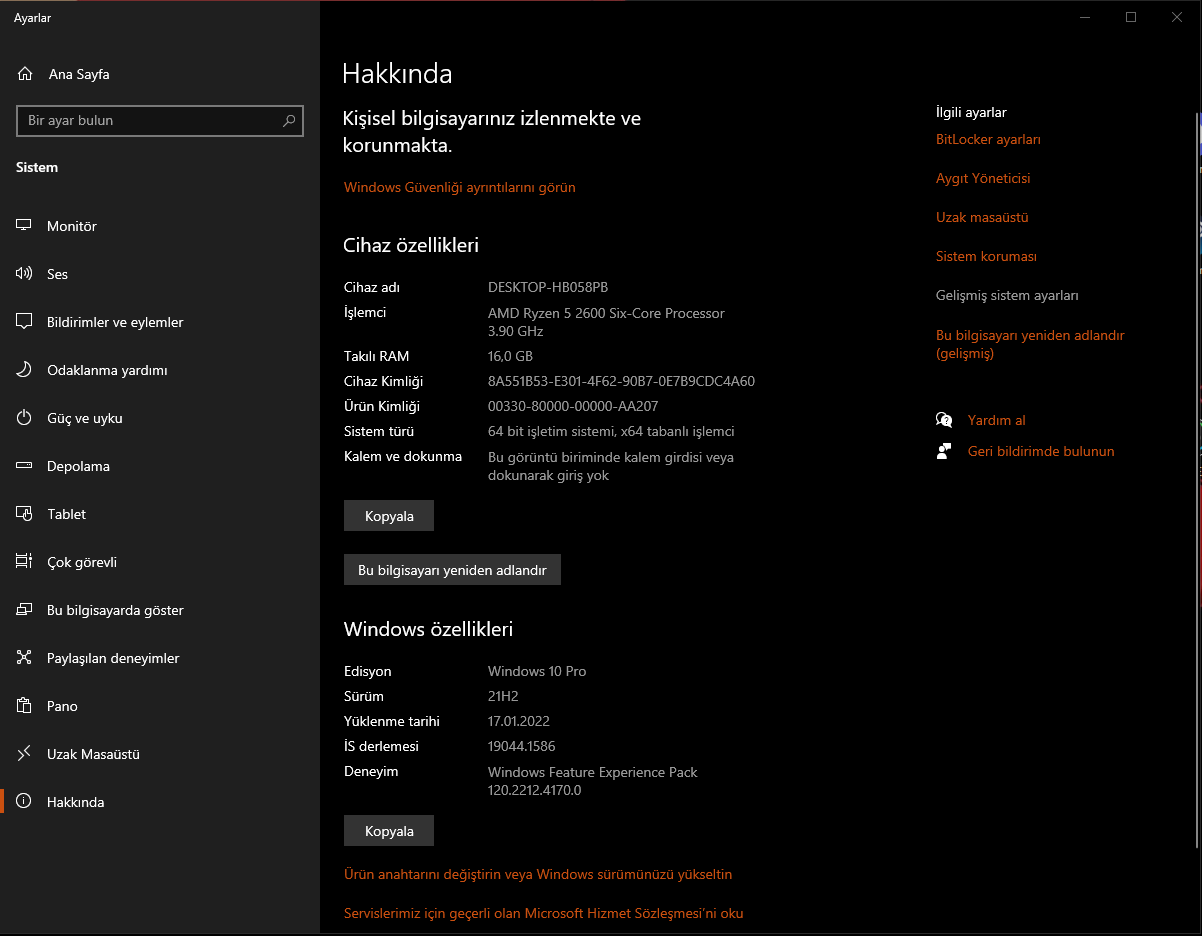The image size is (1202, 936).
Task: Click Geri bildirimde bulunun link
Action: [1040, 452]
